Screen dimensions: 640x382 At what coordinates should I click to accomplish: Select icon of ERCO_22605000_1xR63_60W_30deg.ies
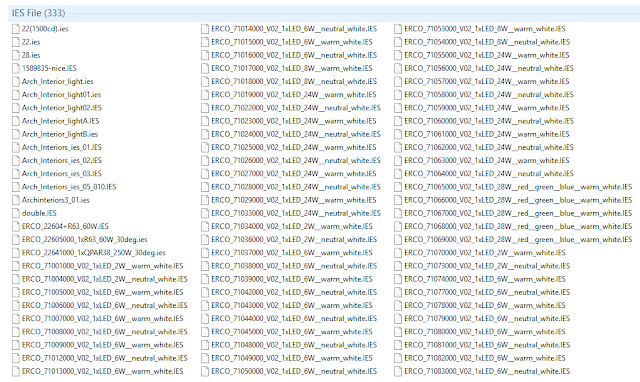[16, 240]
